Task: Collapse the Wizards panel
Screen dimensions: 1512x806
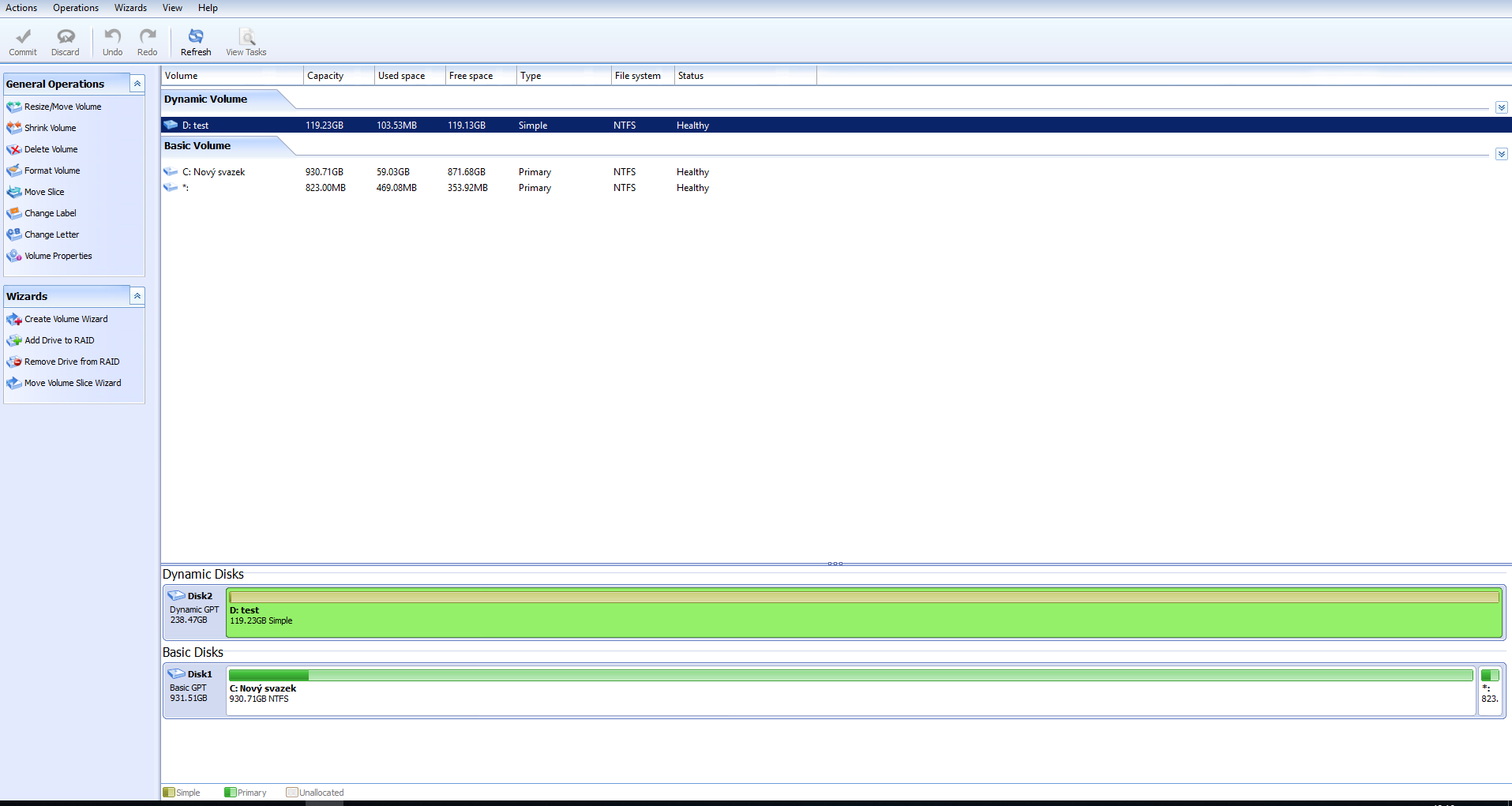Action: point(137,296)
